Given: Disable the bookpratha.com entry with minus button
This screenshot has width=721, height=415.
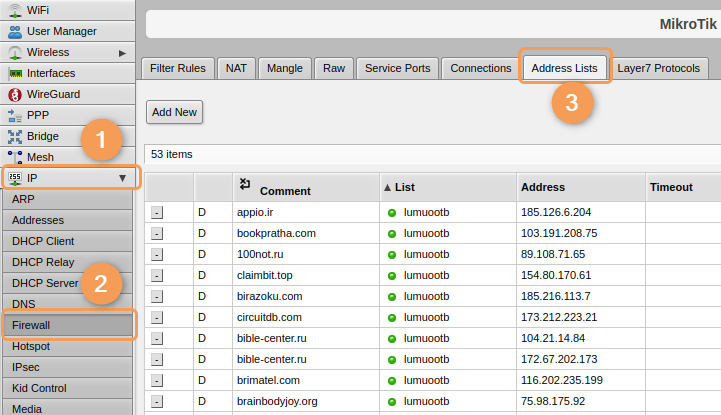Looking at the screenshot, I should coord(157,233).
